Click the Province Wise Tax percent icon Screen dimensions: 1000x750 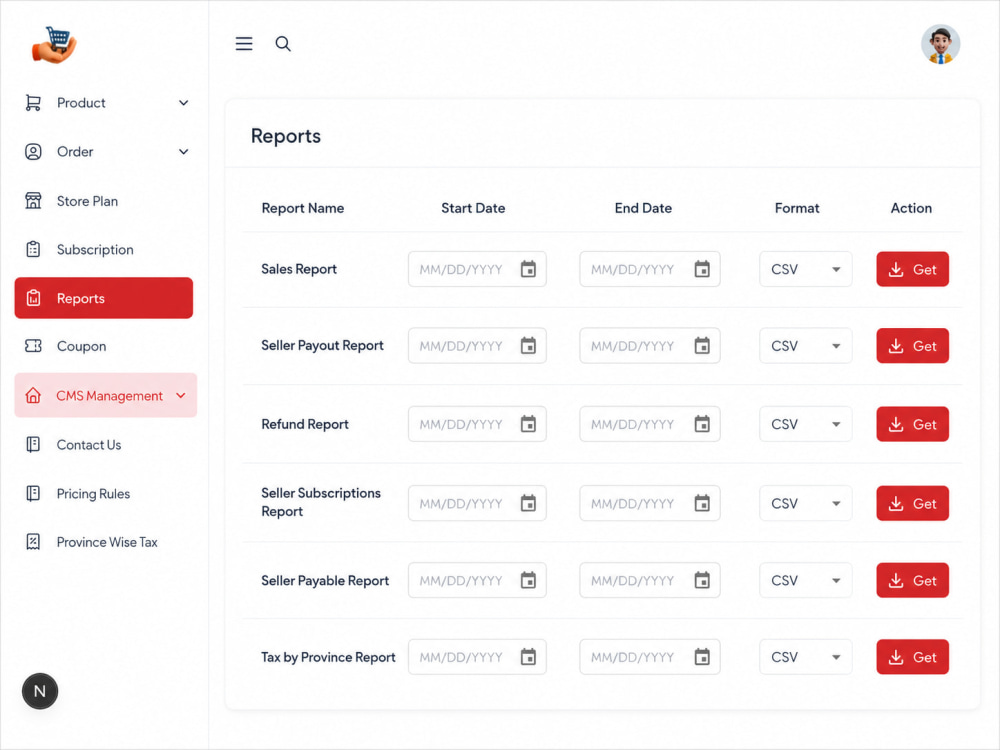coord(33,542)
